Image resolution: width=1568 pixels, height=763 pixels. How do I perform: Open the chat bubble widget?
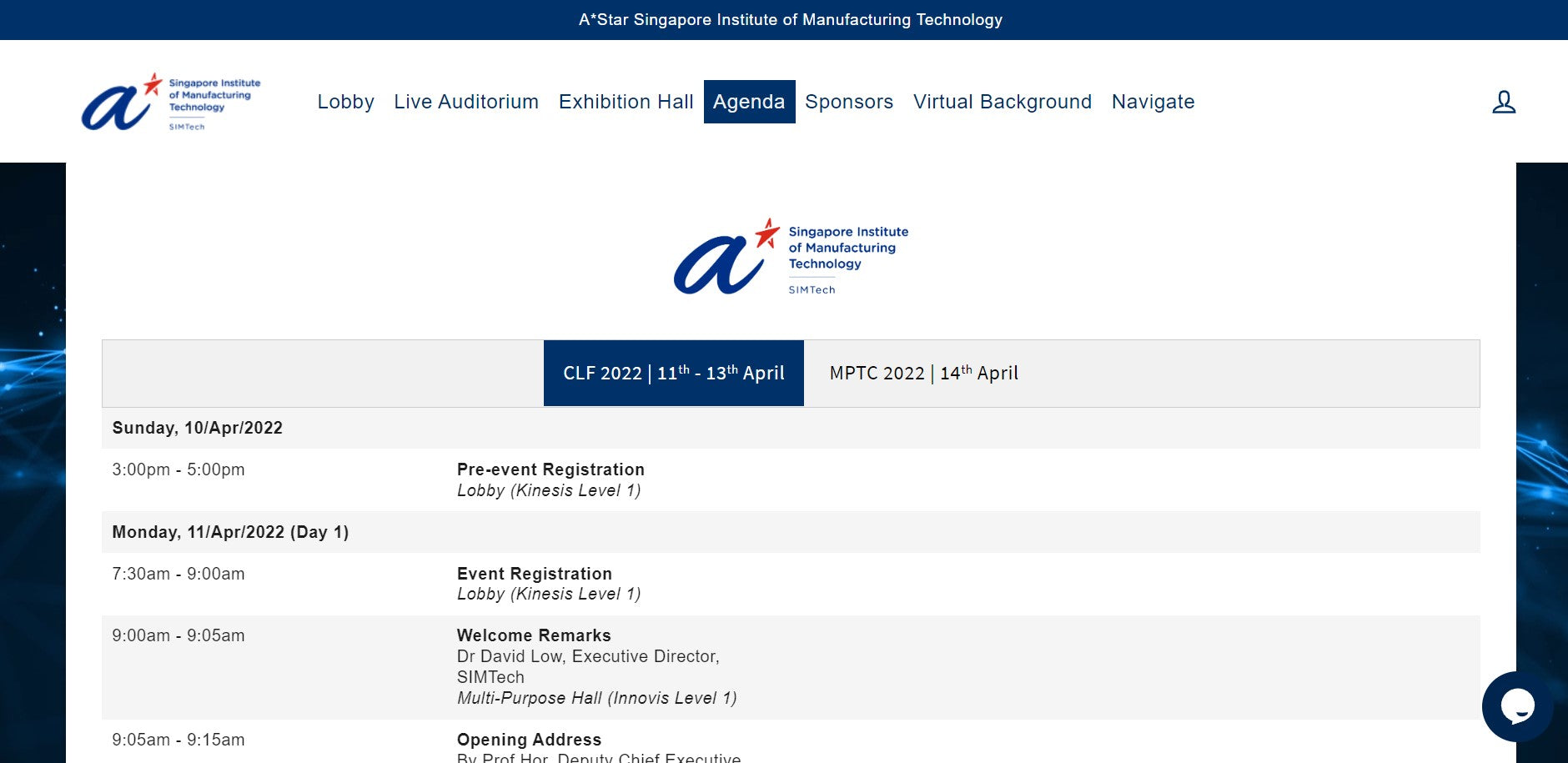[x=1516, y=706]
